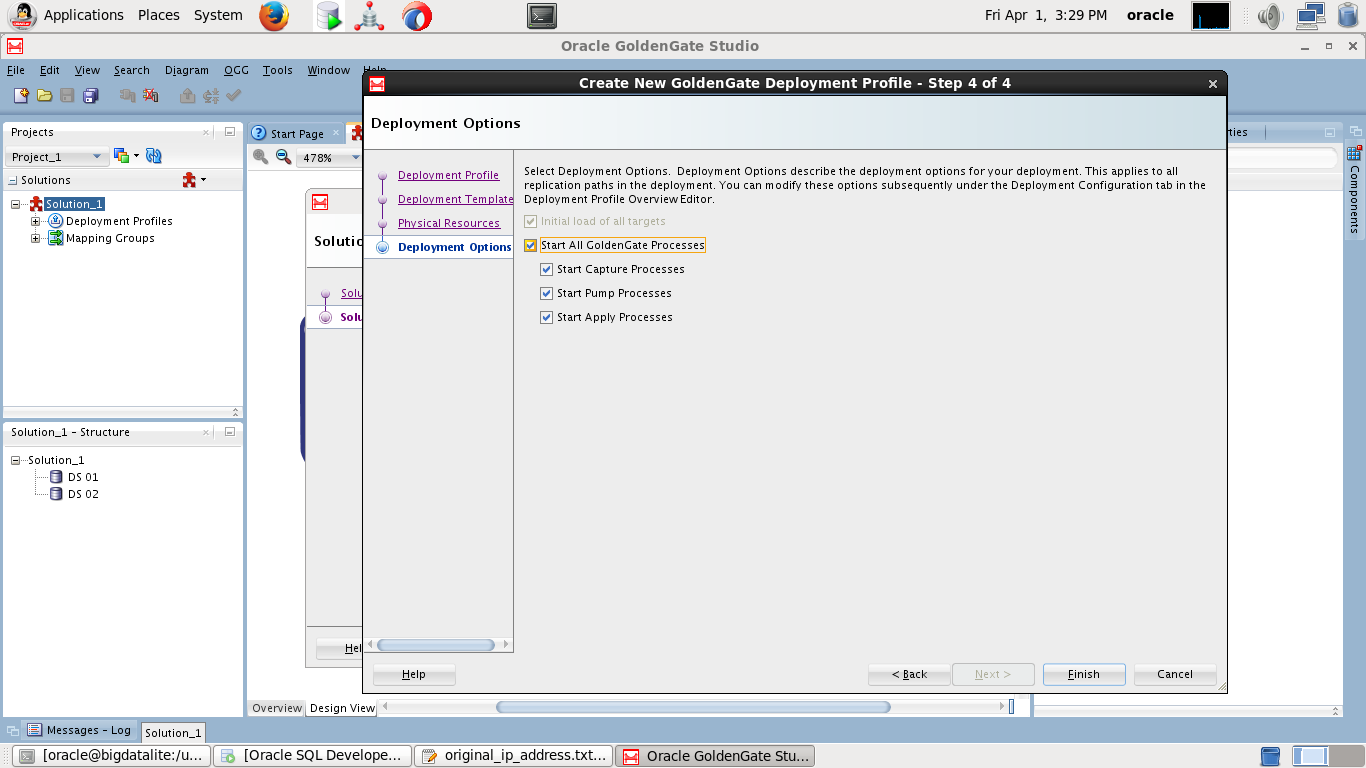Expand Mapping Groups node
The image size is (1366, 768).
[x=36, y=238]
